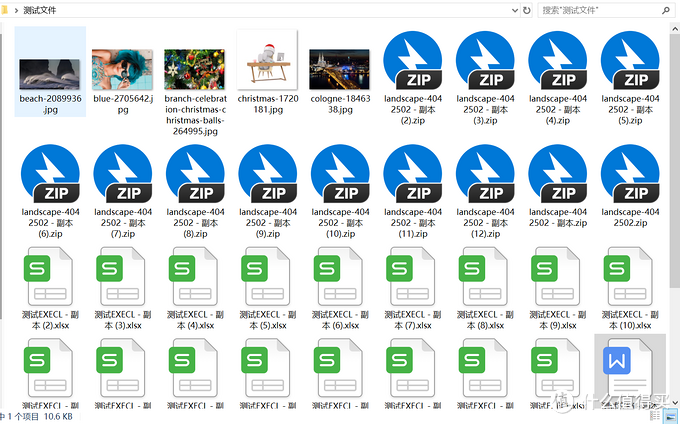Select 测试EXECL - 副本 (6).xlsx spreadsheet icon
This screenshot has height=424, width=680.
click(338, 276)
